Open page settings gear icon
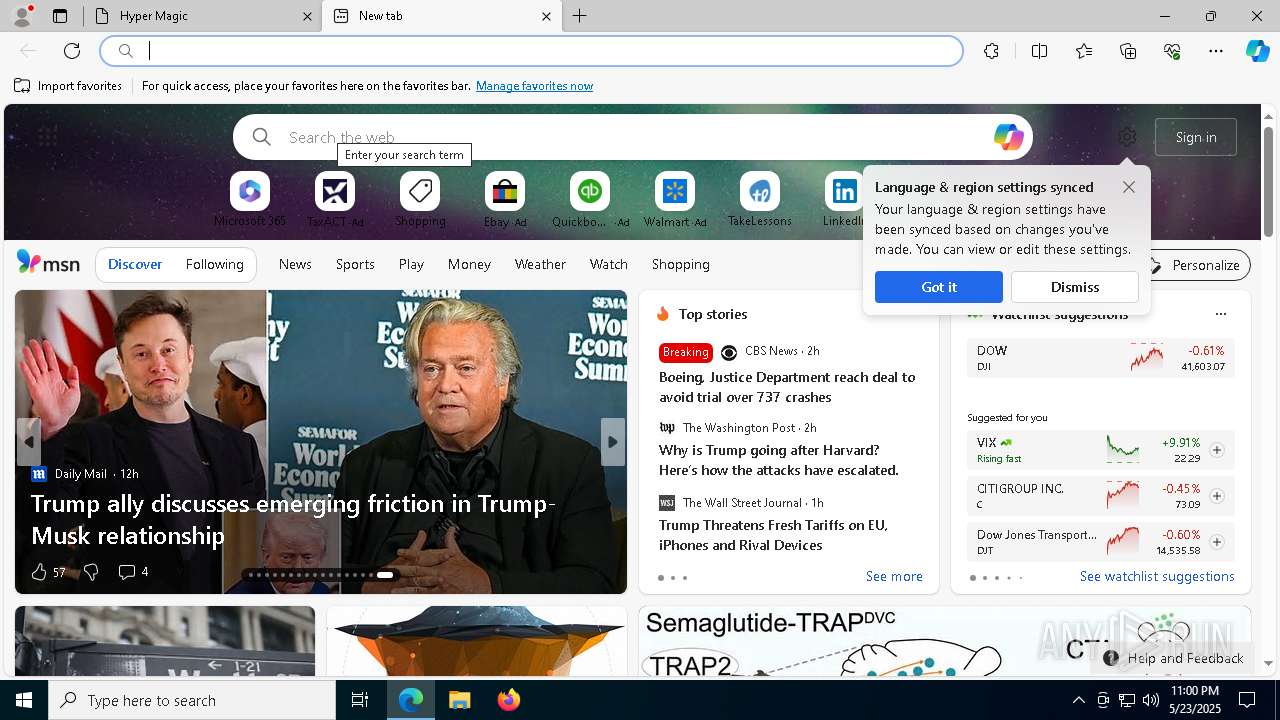 pyautogui.click(x=1127, y=137)
